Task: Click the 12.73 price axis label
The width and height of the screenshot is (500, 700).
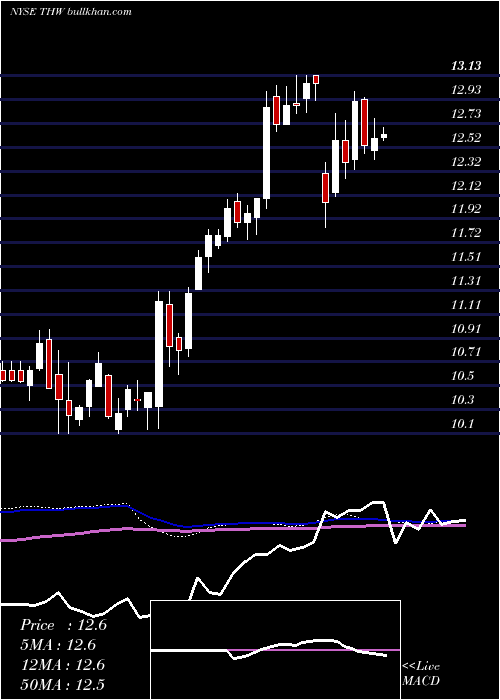Action: (x=466, y=114)
